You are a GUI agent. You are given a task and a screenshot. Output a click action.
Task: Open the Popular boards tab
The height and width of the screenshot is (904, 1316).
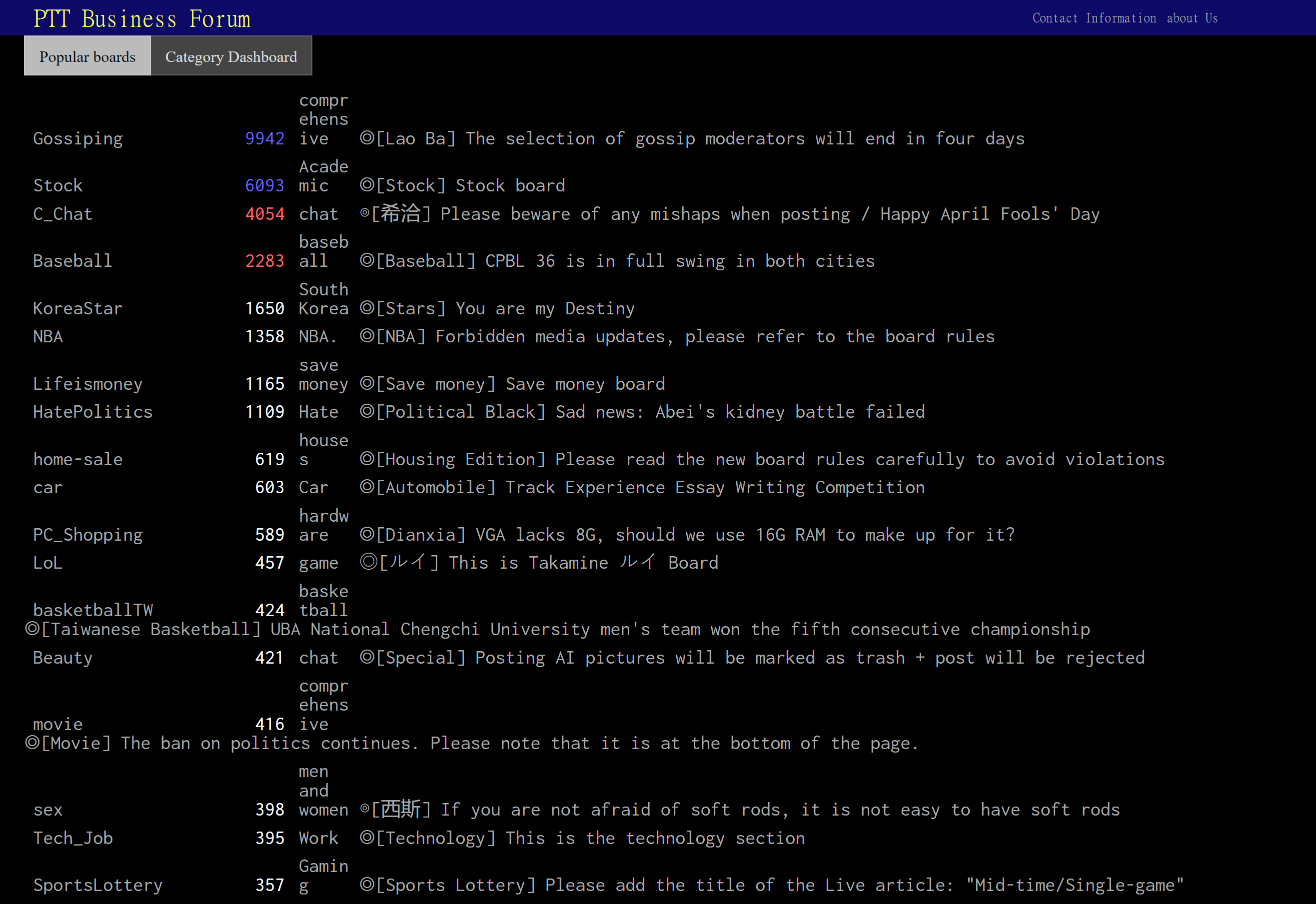coord(87,56)
